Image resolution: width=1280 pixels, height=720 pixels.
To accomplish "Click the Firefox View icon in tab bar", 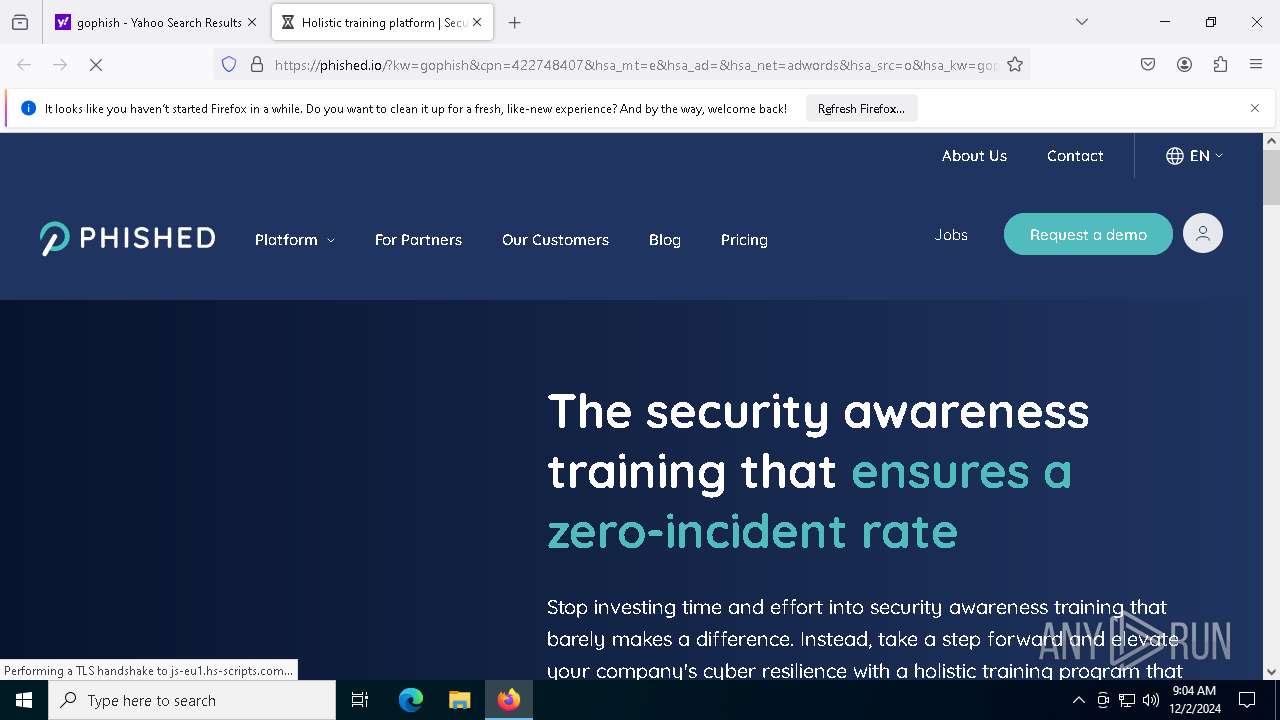I will click(20, 22).
